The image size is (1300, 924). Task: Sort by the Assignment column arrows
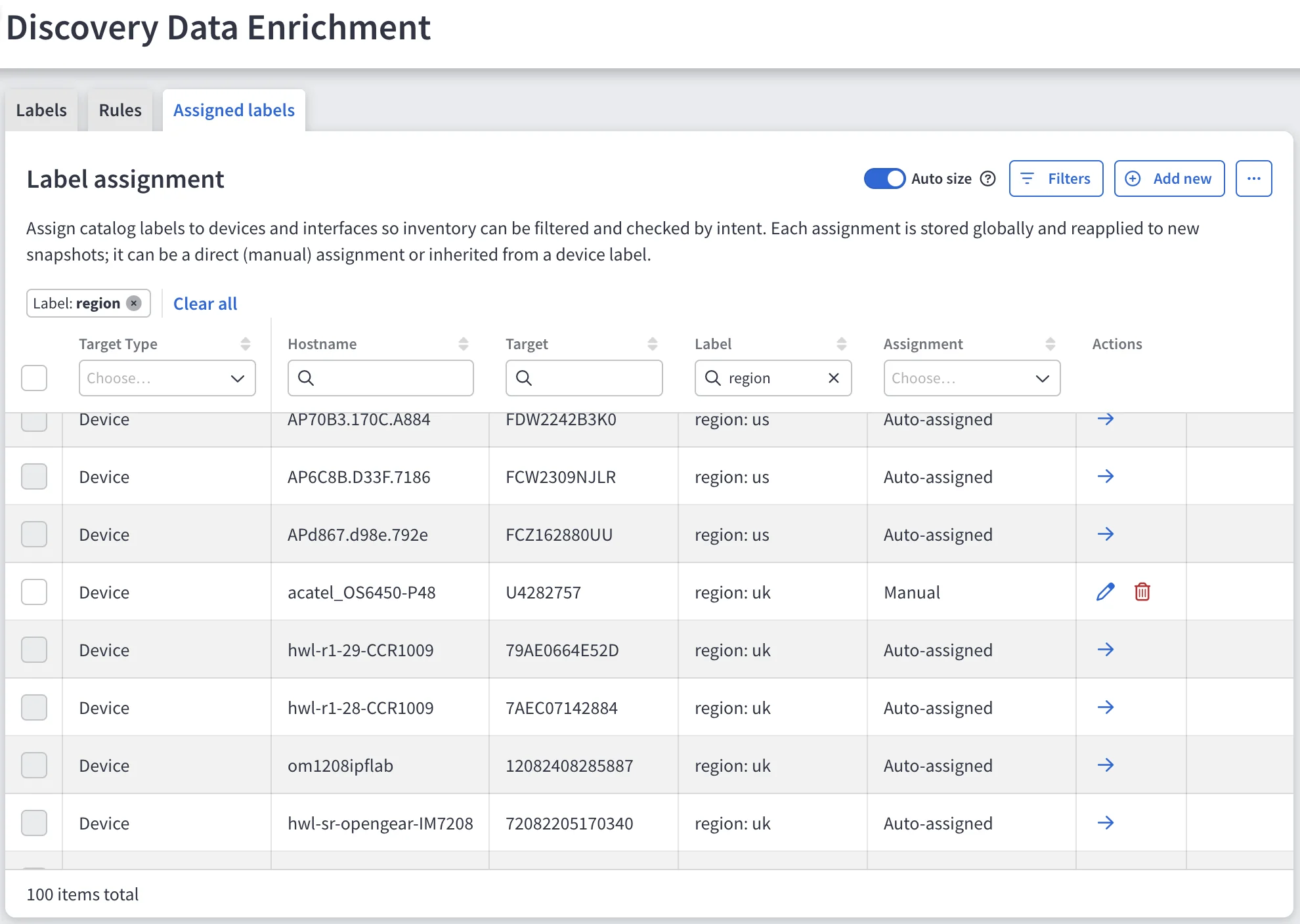click(x=1051, y=344)
